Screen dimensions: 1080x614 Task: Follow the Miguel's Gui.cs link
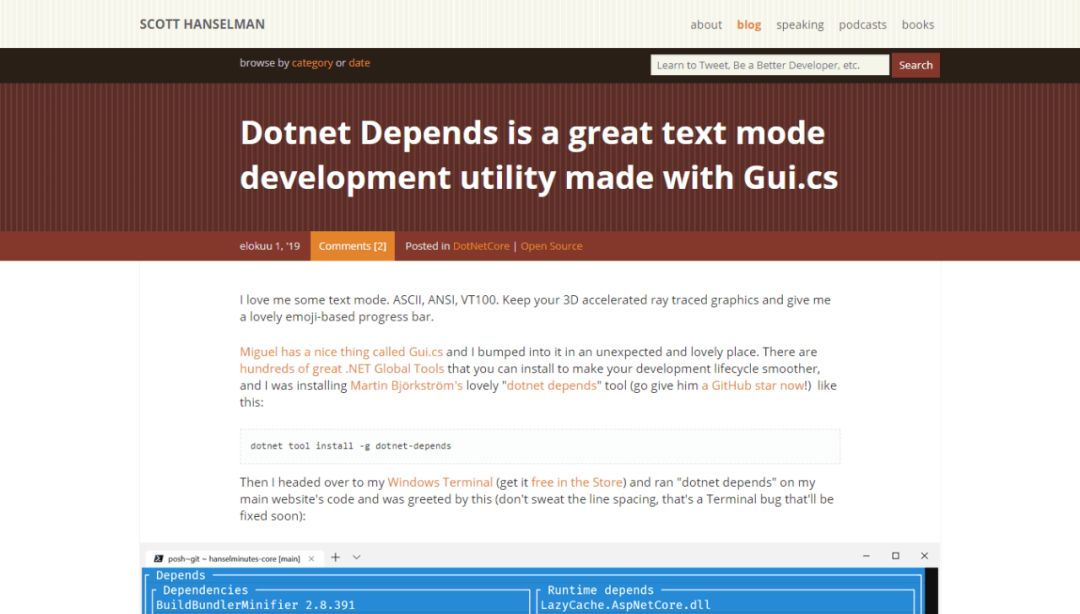tap(341, 351)
